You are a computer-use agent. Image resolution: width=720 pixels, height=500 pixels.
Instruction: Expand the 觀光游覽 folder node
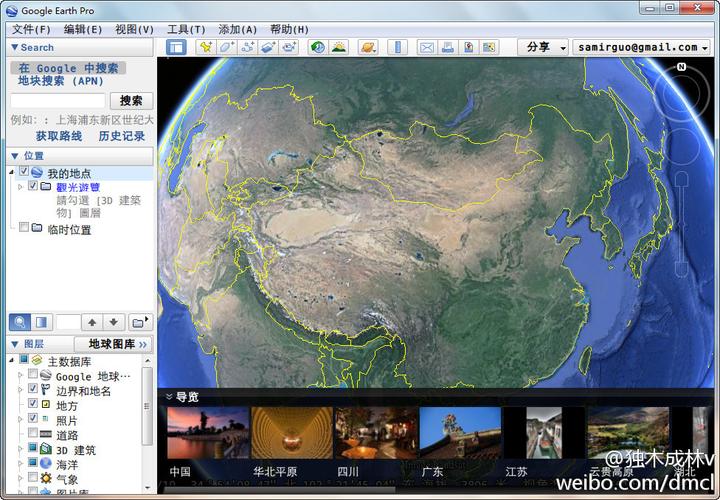[20, 187]
